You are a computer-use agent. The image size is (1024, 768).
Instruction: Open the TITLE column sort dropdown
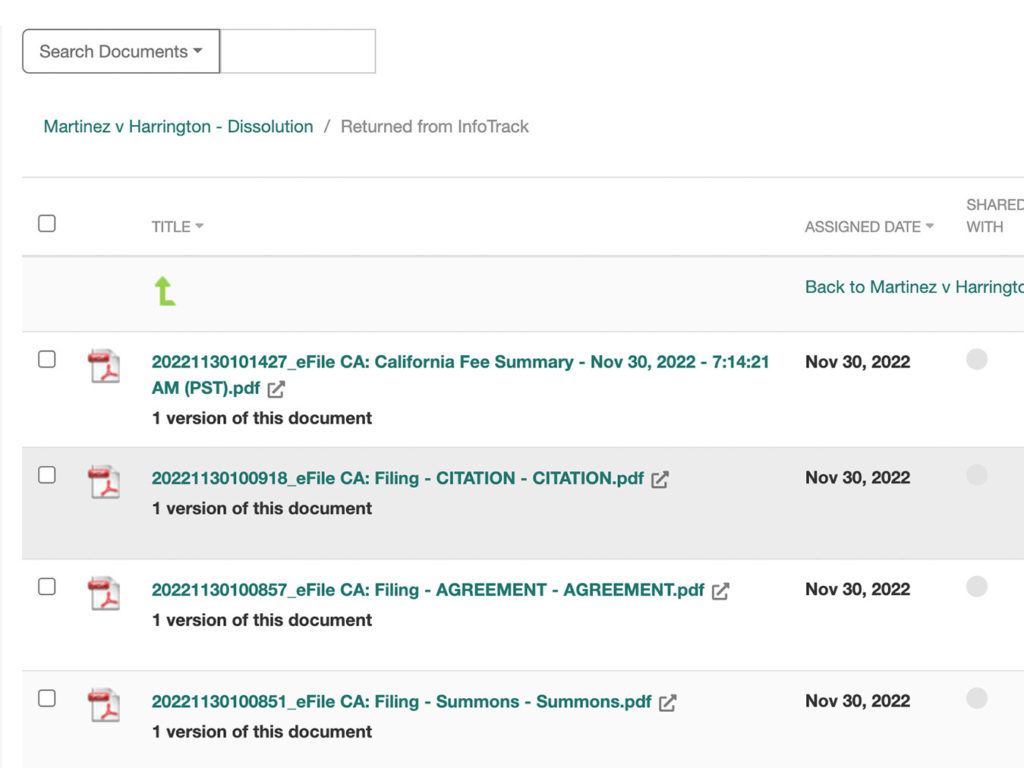(177, 227)
